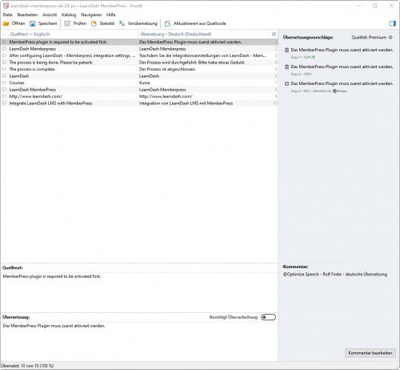This screenshot has height=370, width=400.
Task: Start Vorübersetzung pre-translation
Action: 138,23
